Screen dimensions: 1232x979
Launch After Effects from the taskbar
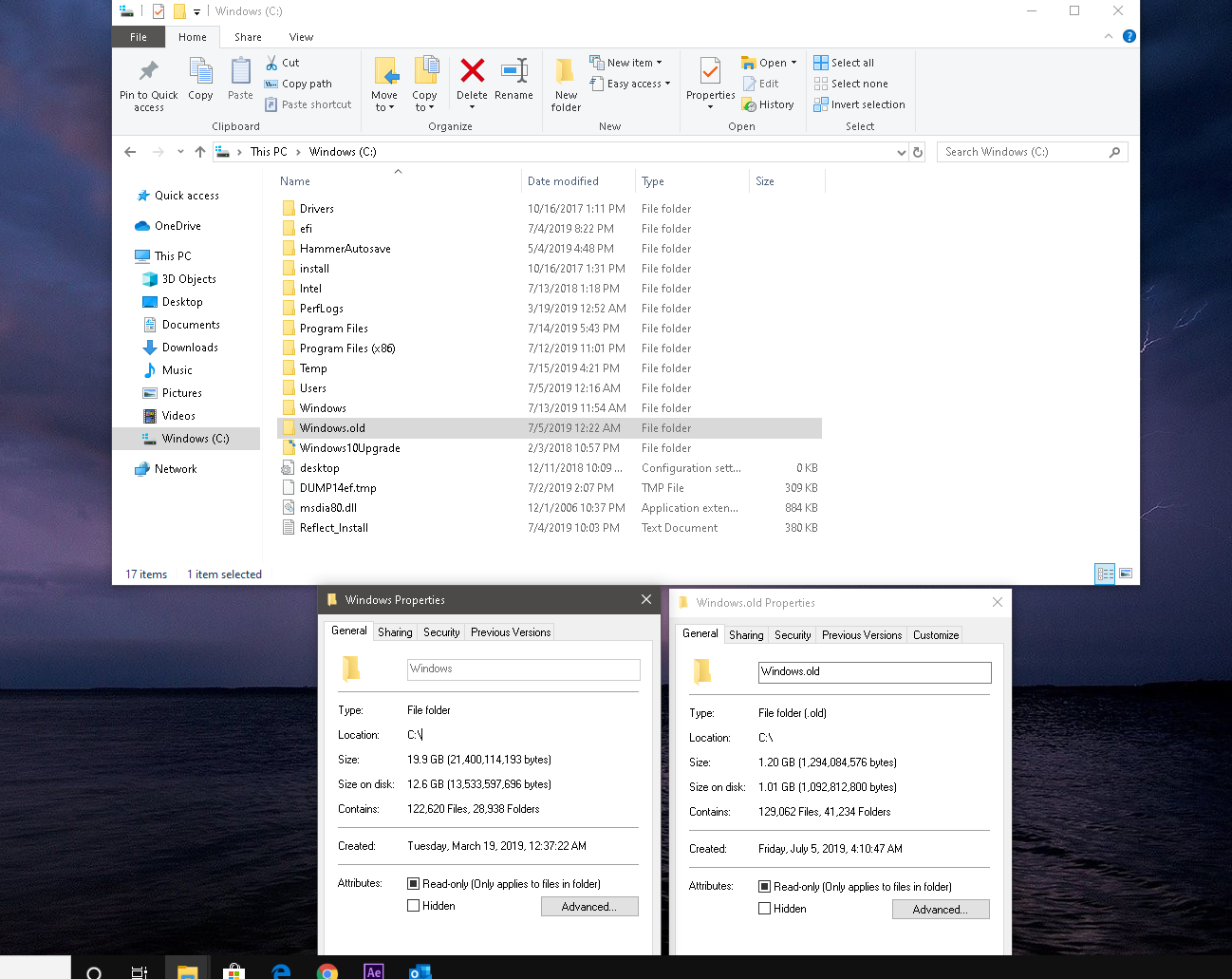pos(374,970)
